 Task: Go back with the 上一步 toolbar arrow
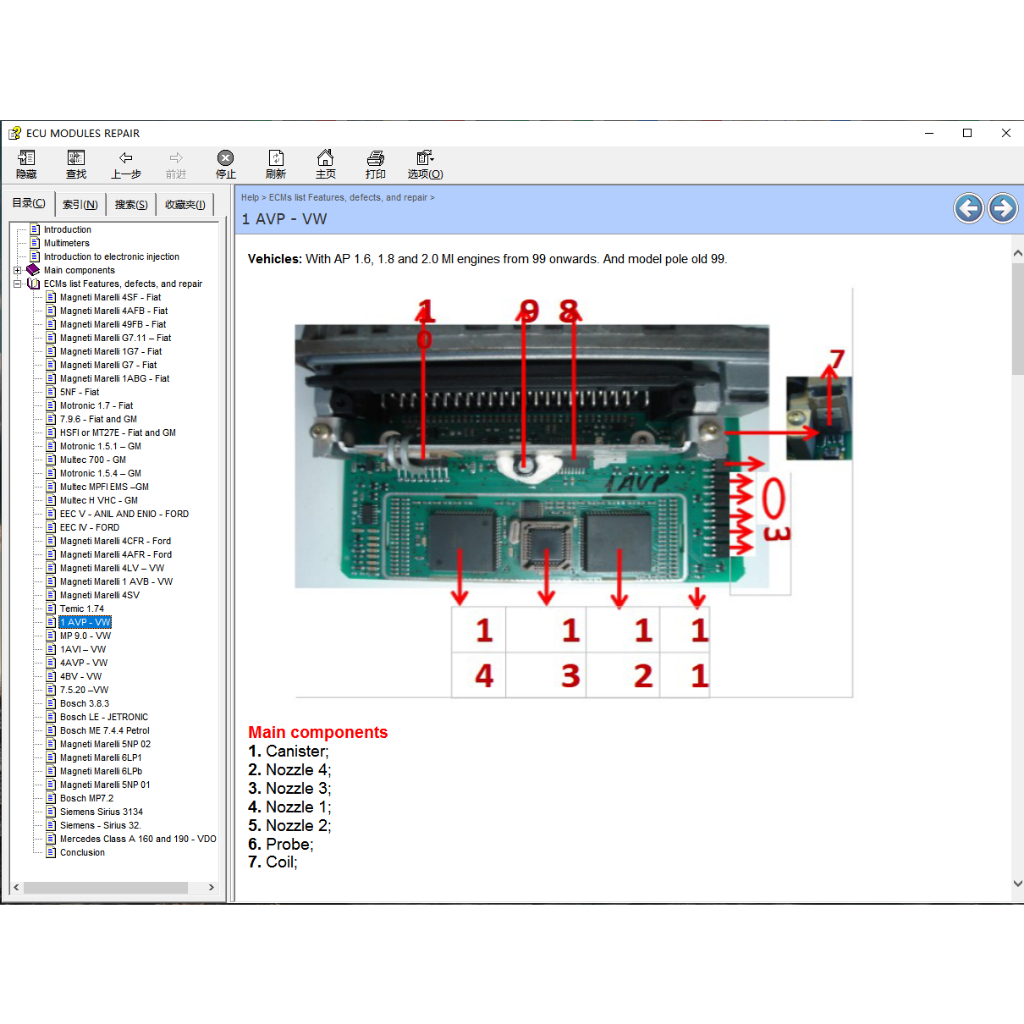(126, 164)
